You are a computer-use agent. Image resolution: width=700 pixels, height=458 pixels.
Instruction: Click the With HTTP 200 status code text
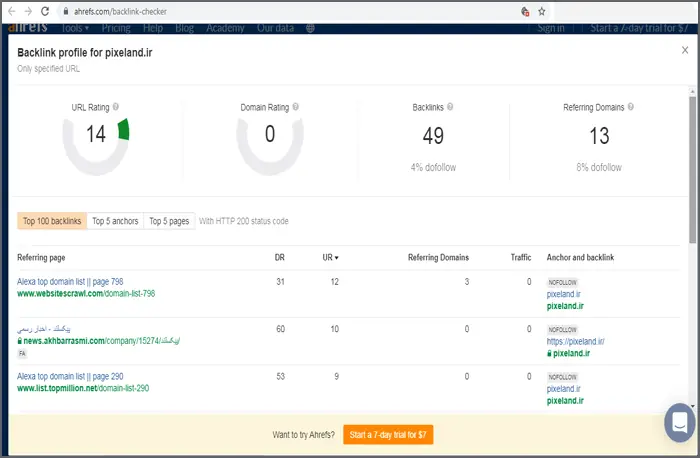244,221
